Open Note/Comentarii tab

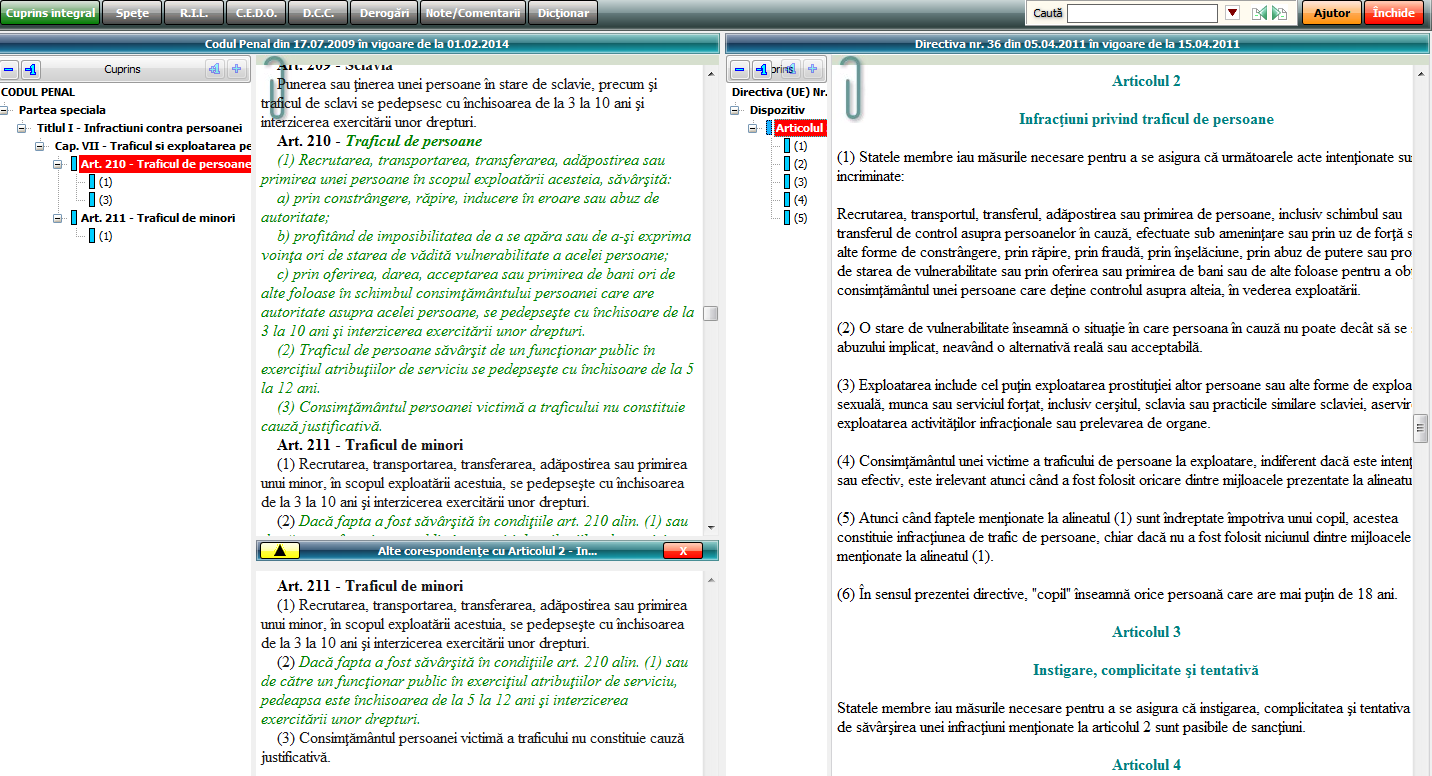pos(473,13)
